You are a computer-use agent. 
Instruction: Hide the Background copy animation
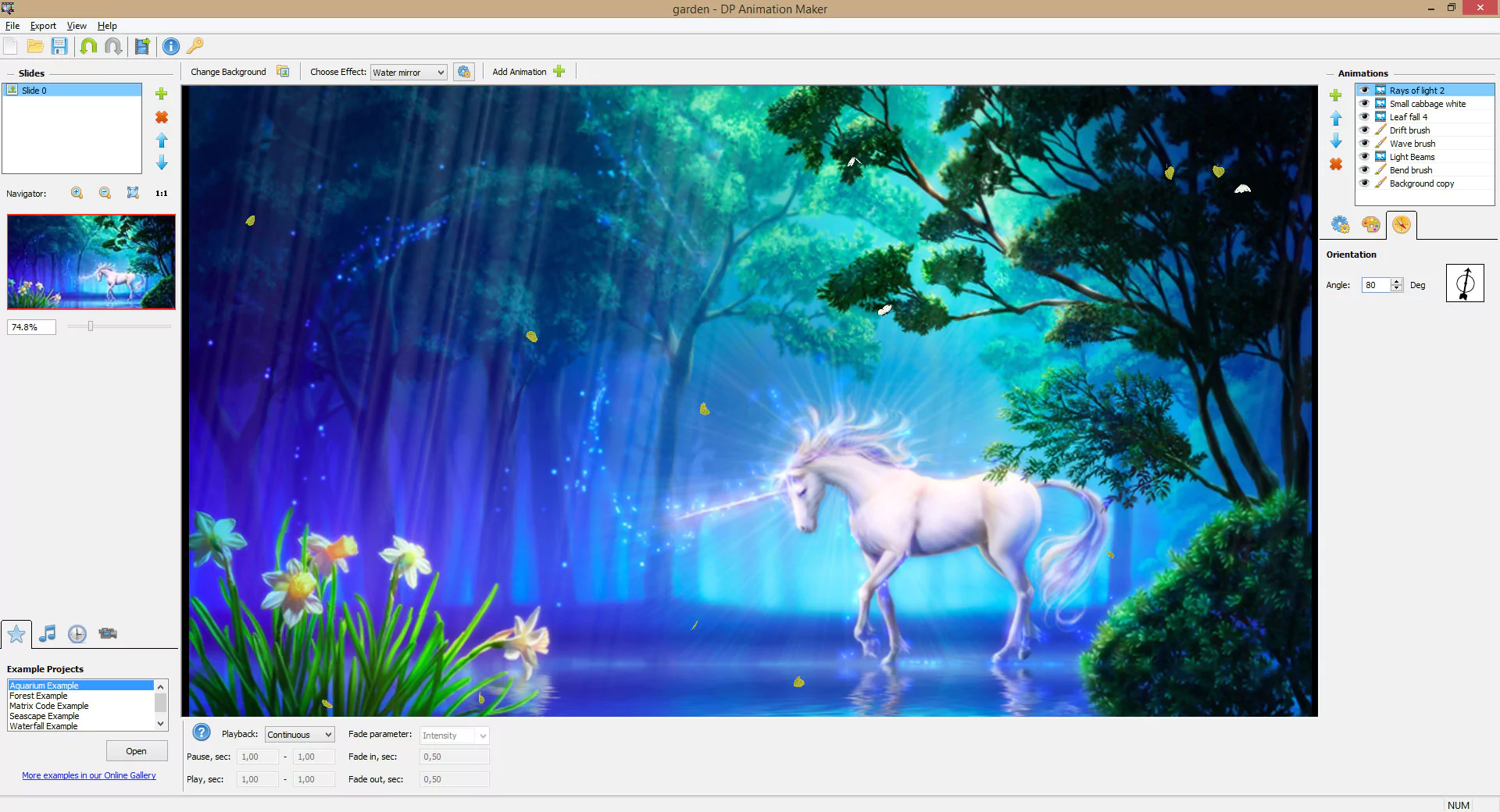click(1365, 183)
